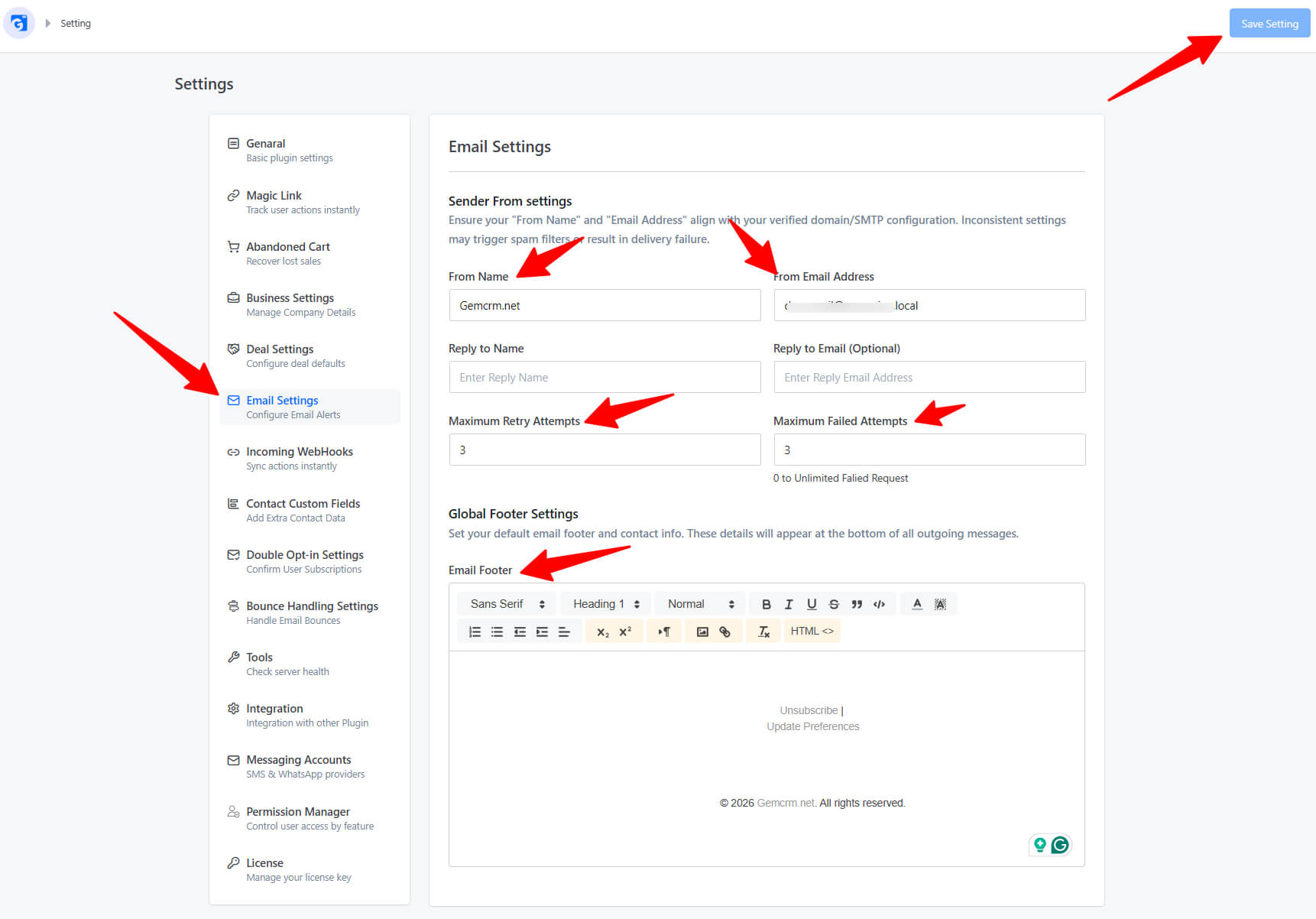The image size is (1316, 919).
Task: Toggle strikethrough in the footer editor
Action: tap(834, 604)
